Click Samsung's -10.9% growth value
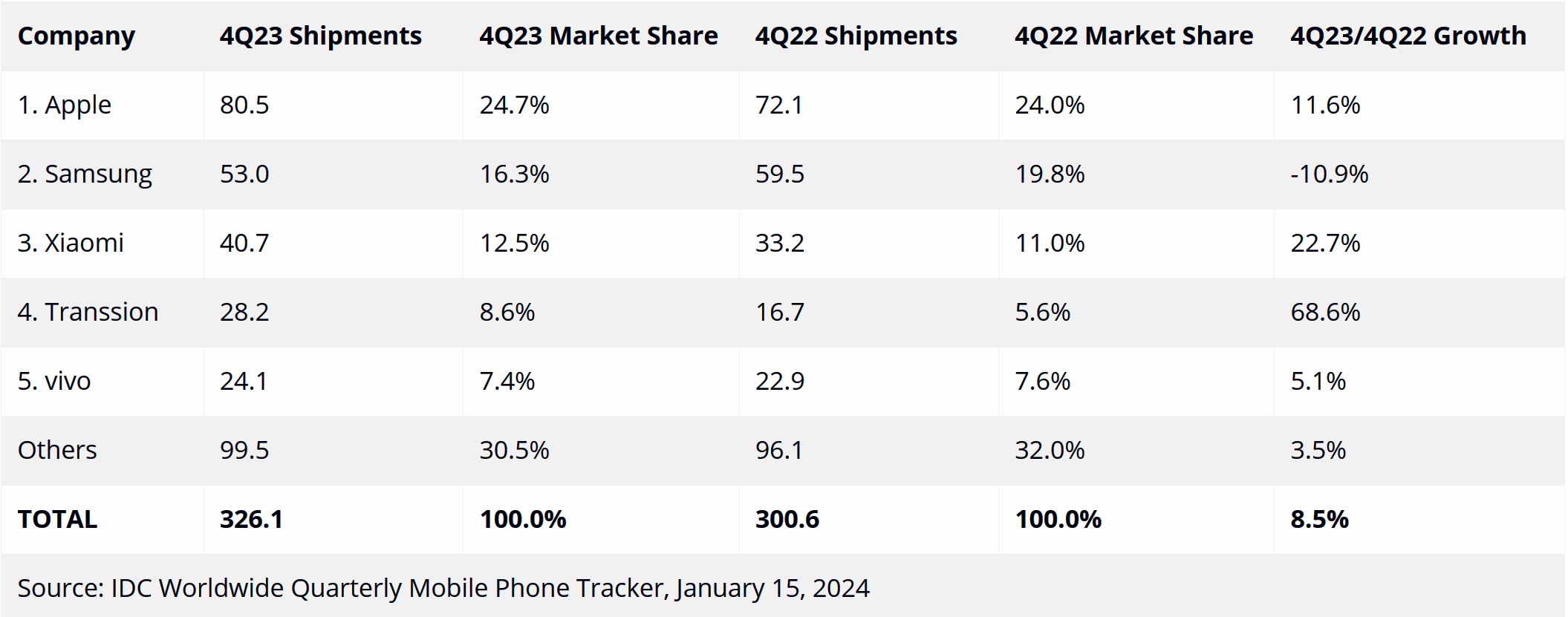 tap(1330, 174)
